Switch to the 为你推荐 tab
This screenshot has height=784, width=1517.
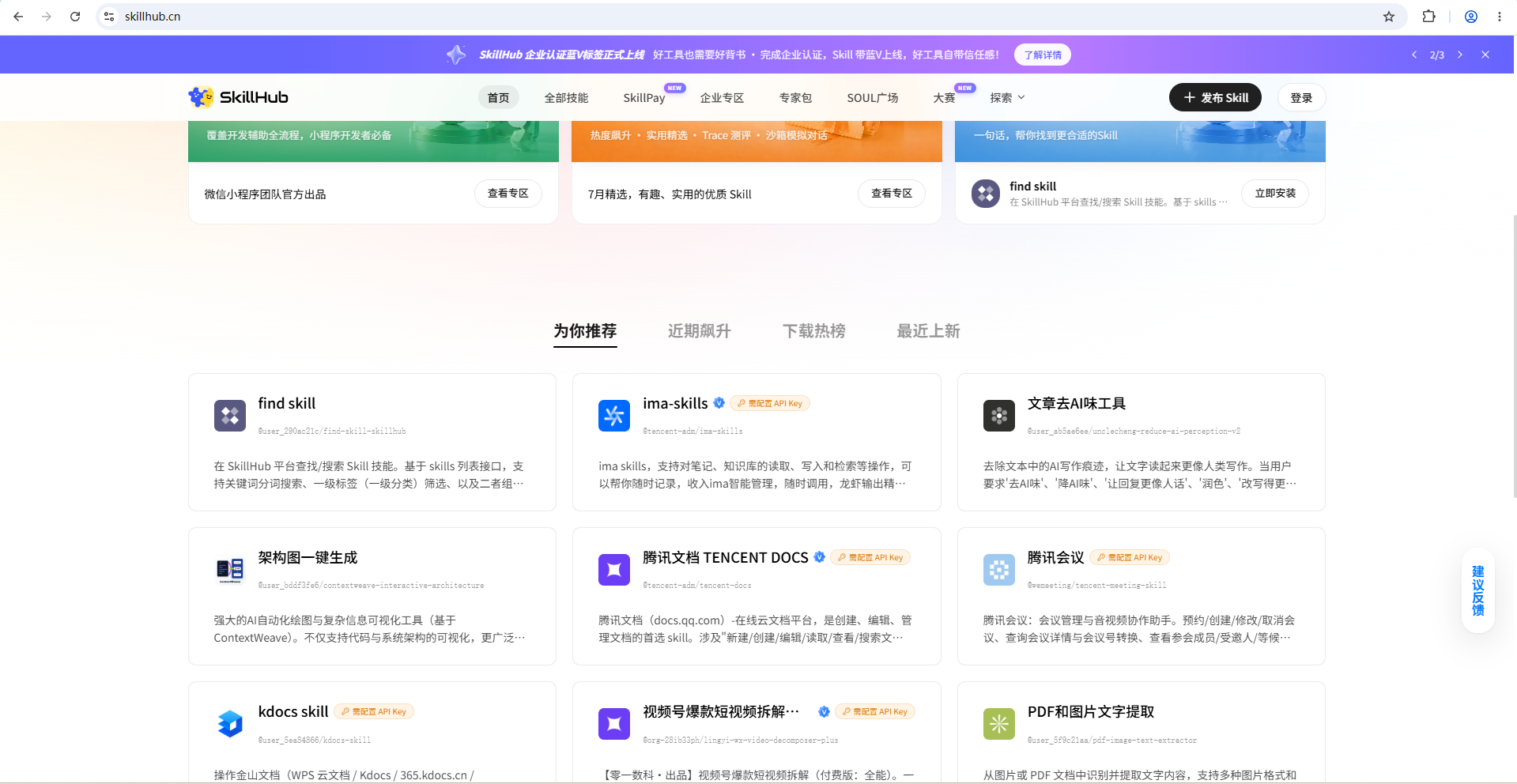pos(585,331)
